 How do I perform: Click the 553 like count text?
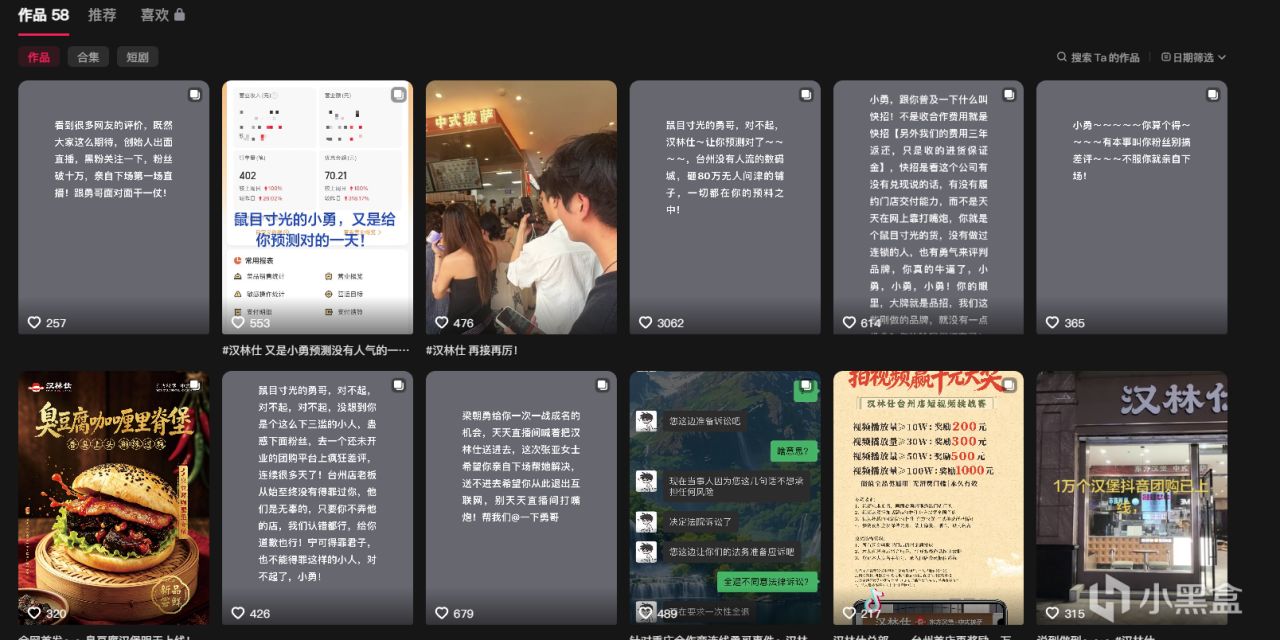click(x=260, y=323)
